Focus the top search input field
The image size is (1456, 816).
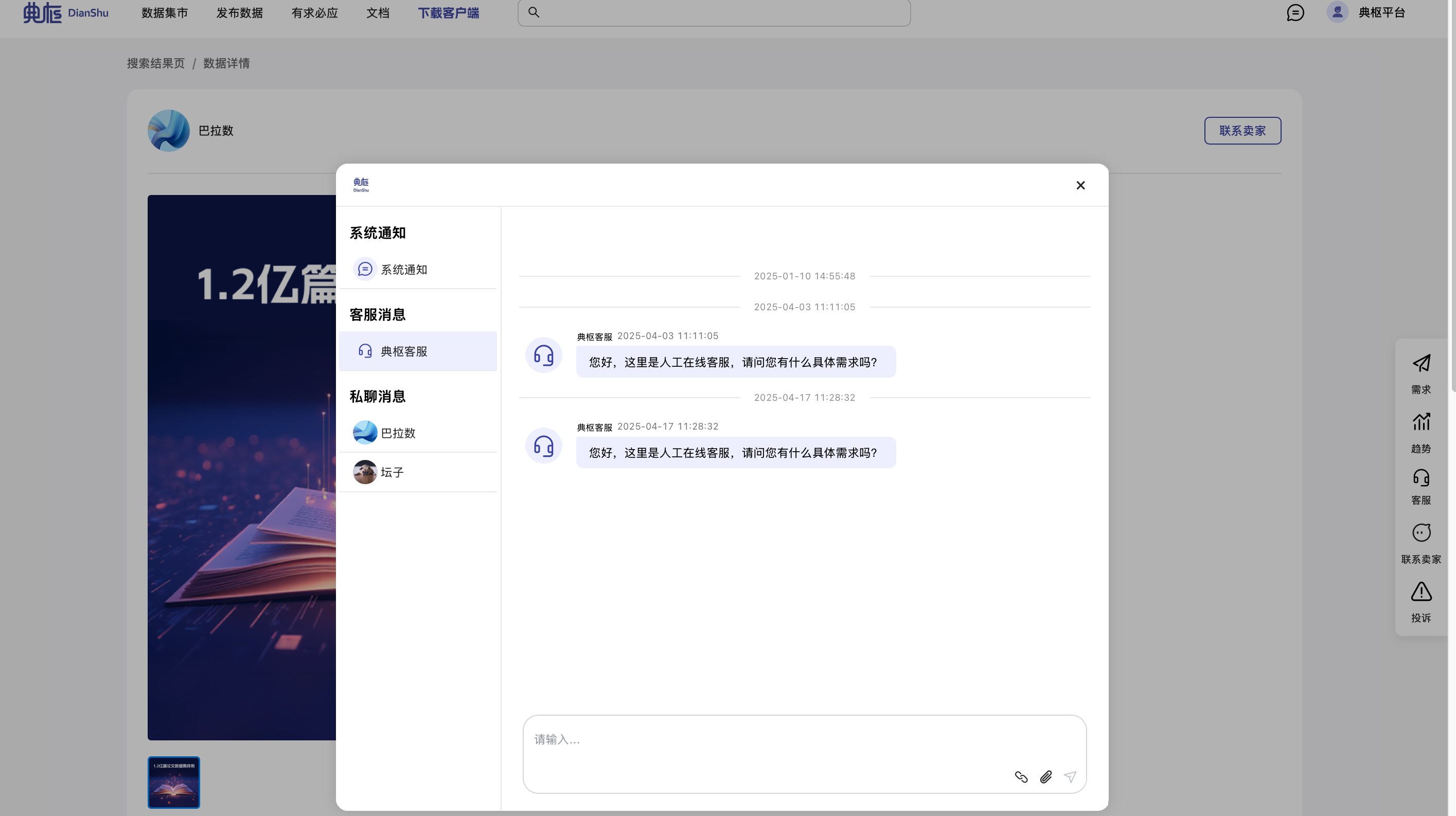click(714, 12)
